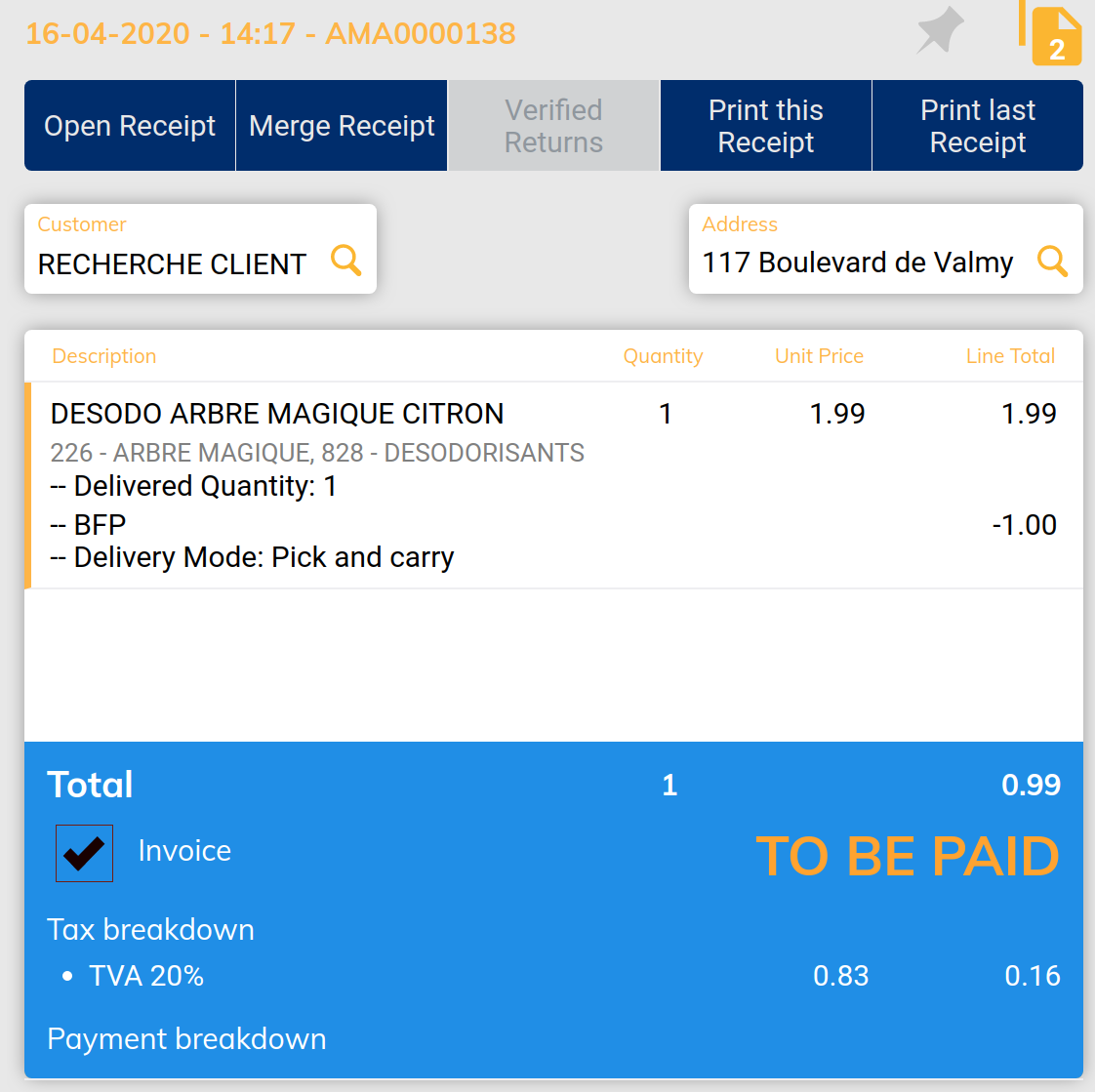Expand the Payment breakdown section
Image resolution: width=1095 pixels, height=1092 pixels.
(x=186, y=1038)
